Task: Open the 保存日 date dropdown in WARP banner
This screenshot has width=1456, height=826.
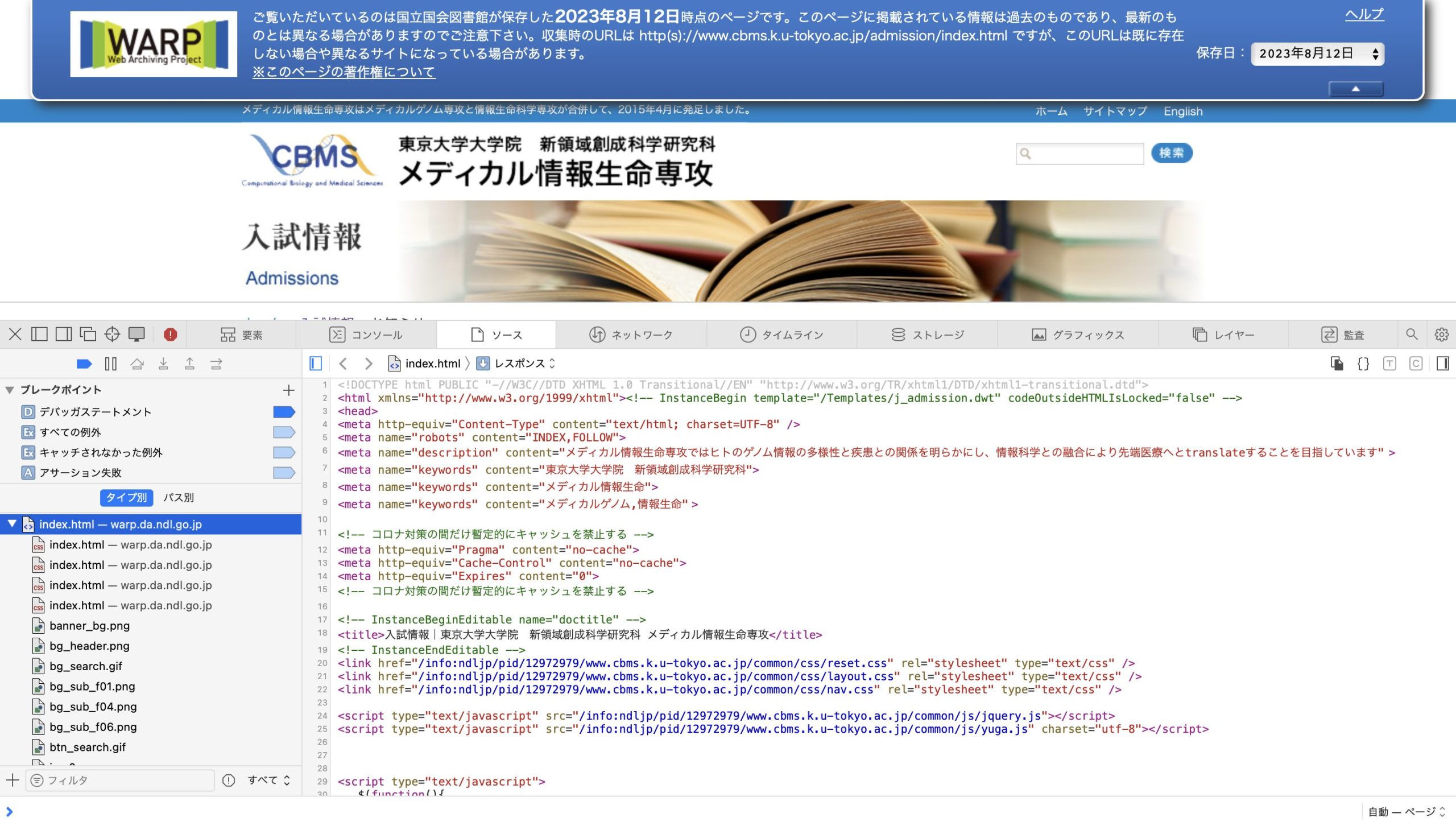Action: click(1317, 53)
